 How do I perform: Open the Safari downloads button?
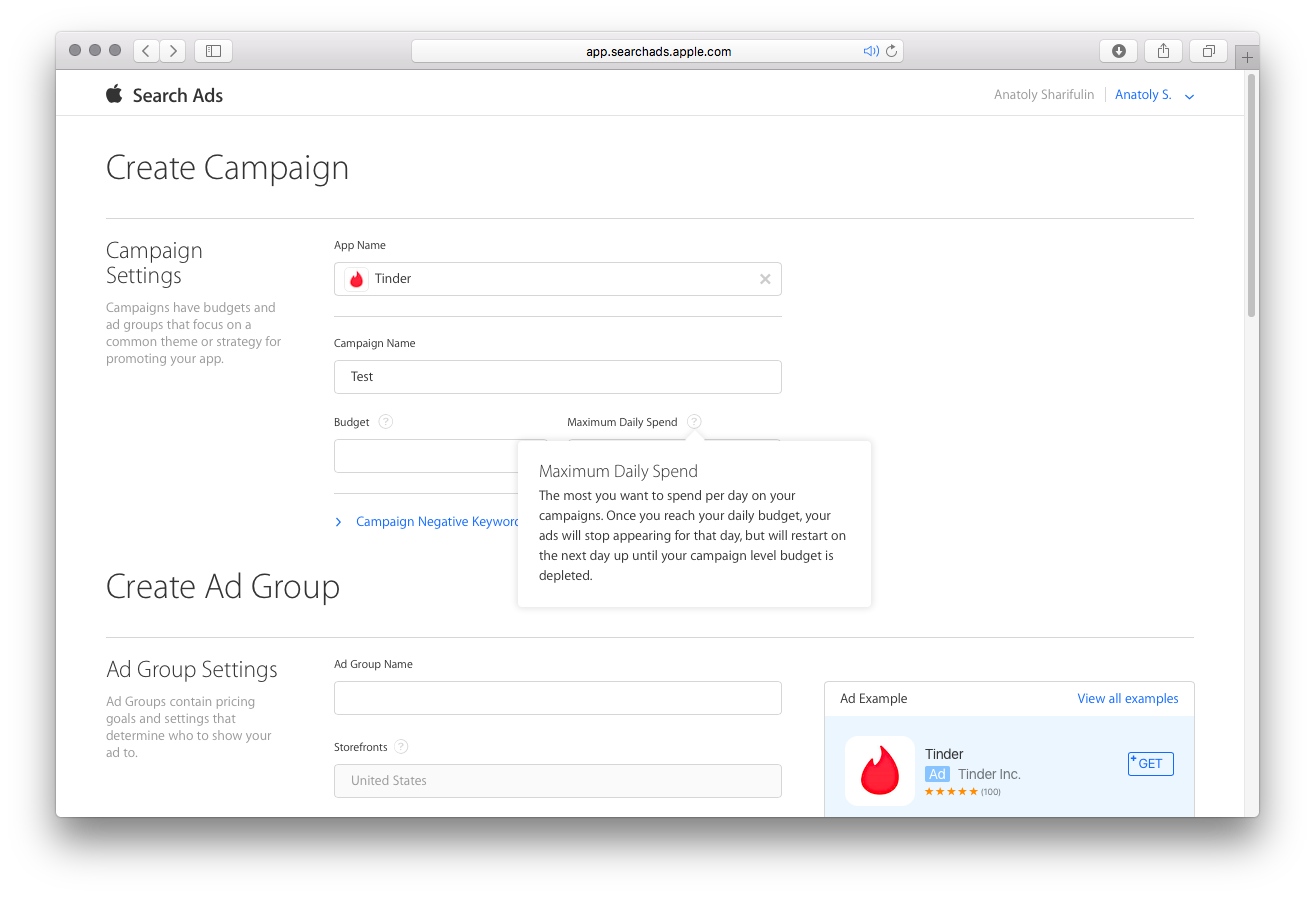pos(1118,51)
